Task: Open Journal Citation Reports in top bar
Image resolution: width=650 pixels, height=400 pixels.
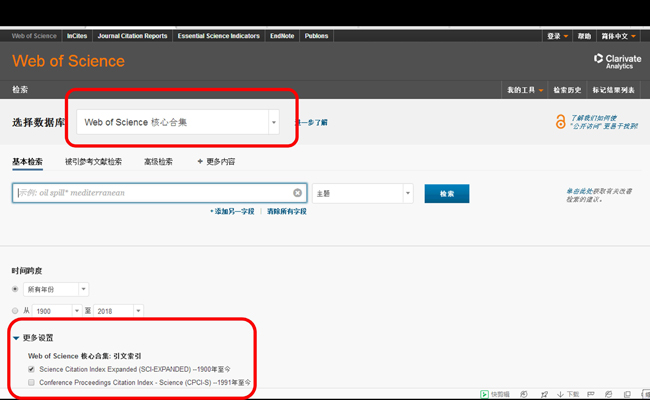Action: click(x=131, y=35)
